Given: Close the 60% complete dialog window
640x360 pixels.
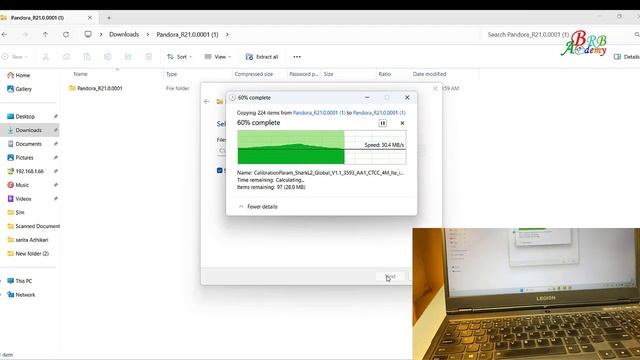Looking at the screenshot, I should click(x=407, y=98).
